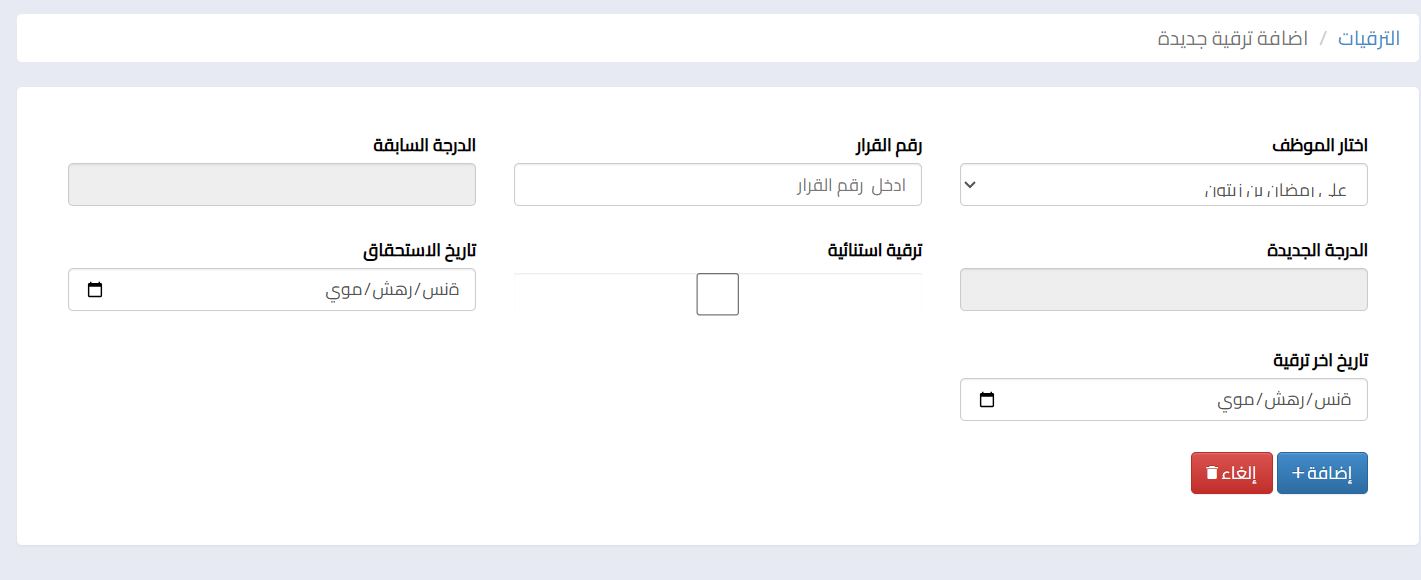1421x580 pixels.
Task: Go to الترقيات breadcrumb link
Action: (1369, 39)
